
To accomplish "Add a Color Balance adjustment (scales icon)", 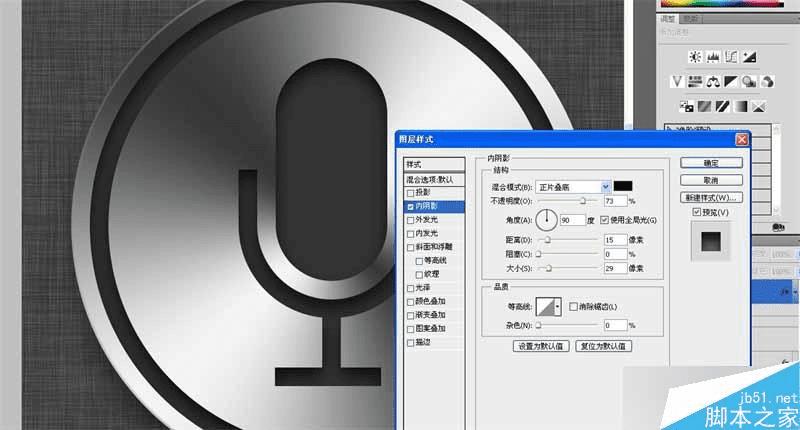I will (x=713, y=82).
